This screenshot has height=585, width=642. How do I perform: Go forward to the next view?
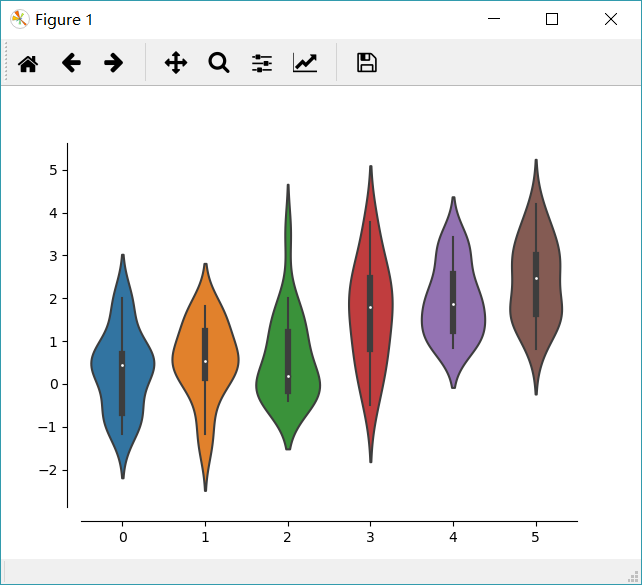[113, 63]
